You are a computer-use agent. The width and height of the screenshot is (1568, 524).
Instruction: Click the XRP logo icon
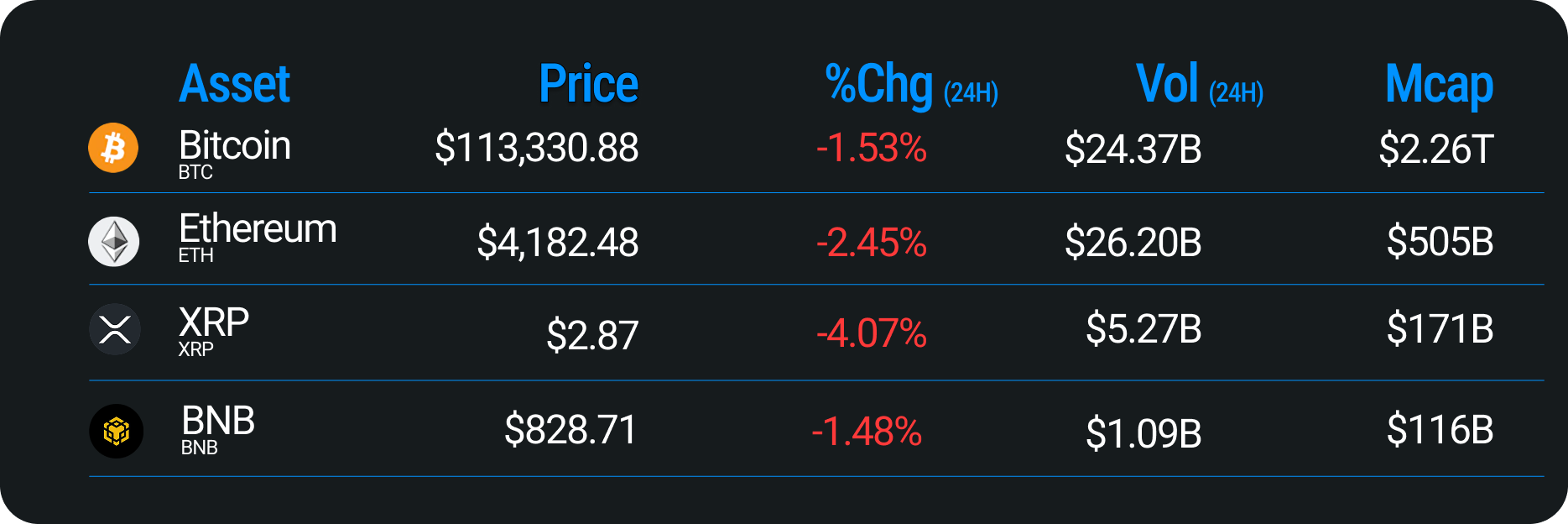tap(115, 329)
